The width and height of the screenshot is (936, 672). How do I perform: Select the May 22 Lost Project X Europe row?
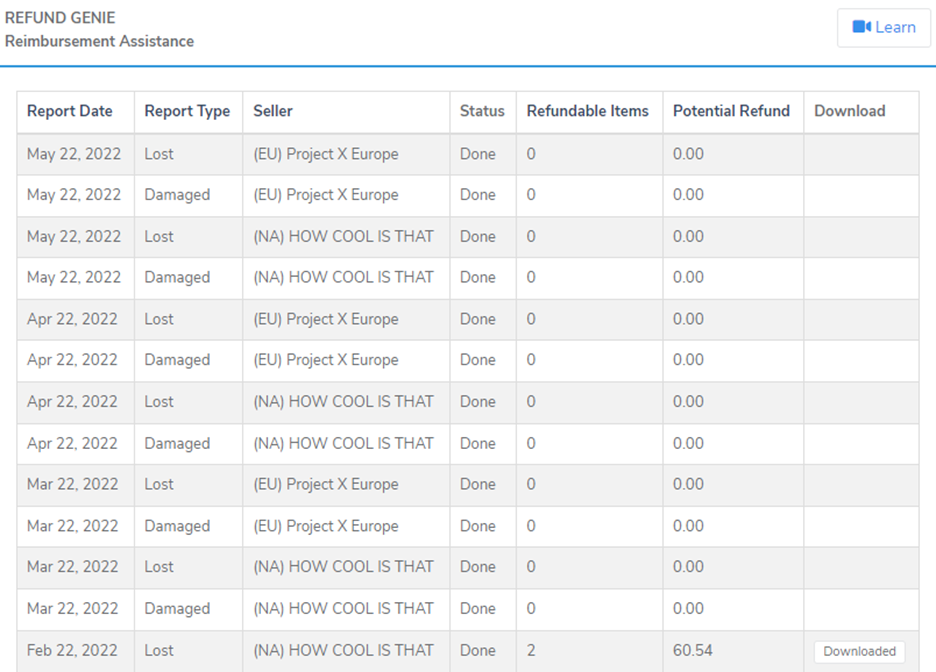coord(468,154)
